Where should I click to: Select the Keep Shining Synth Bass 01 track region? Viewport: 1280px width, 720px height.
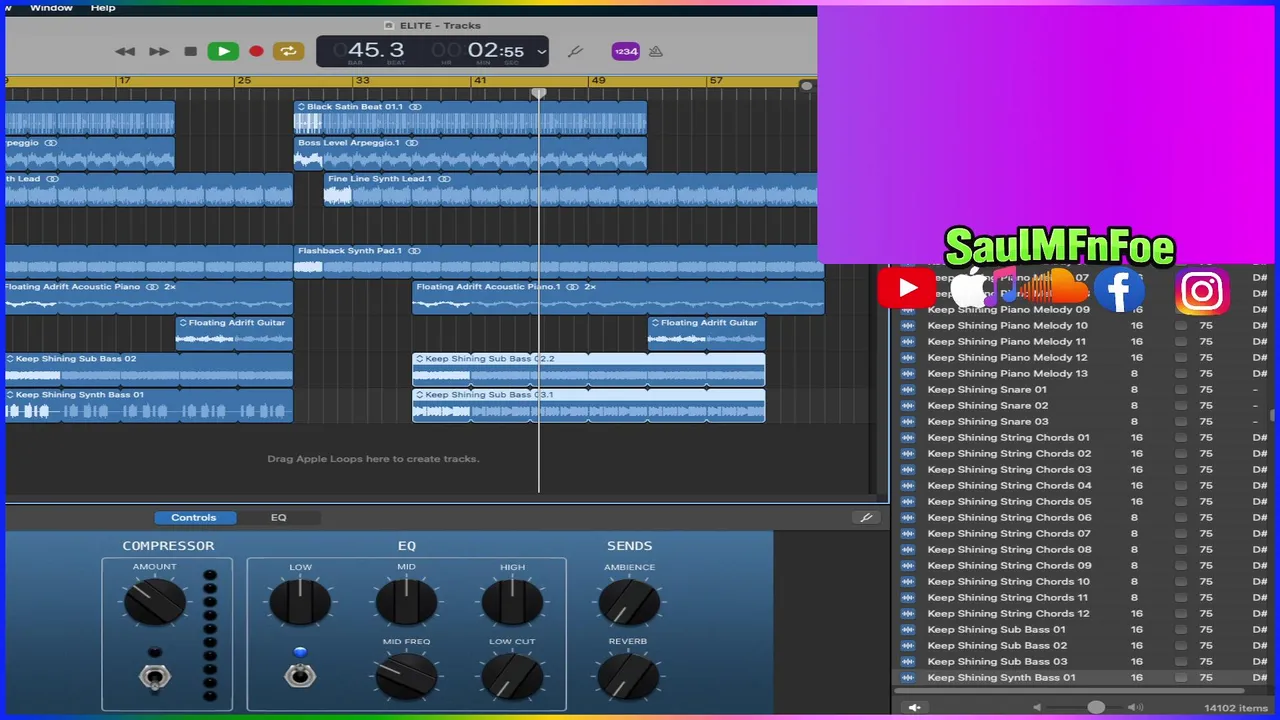pos(148,405)
